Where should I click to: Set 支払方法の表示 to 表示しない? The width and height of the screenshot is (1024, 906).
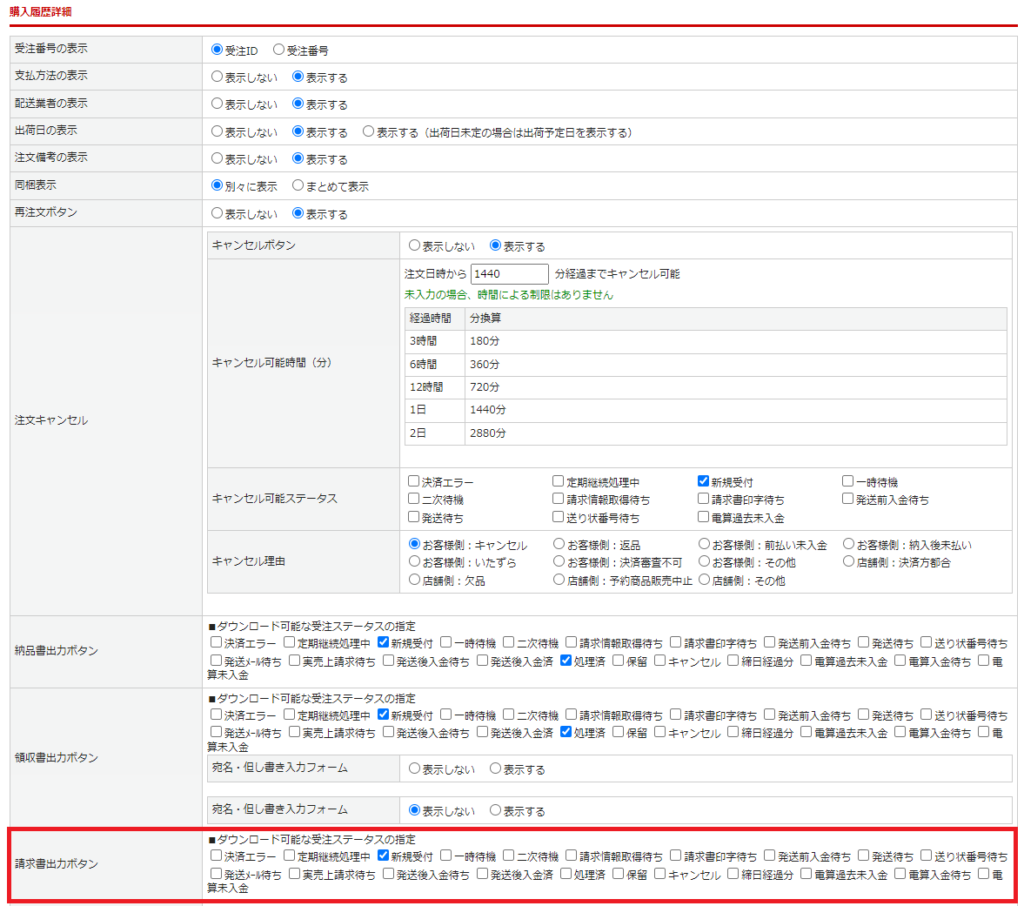click(217, 77)
